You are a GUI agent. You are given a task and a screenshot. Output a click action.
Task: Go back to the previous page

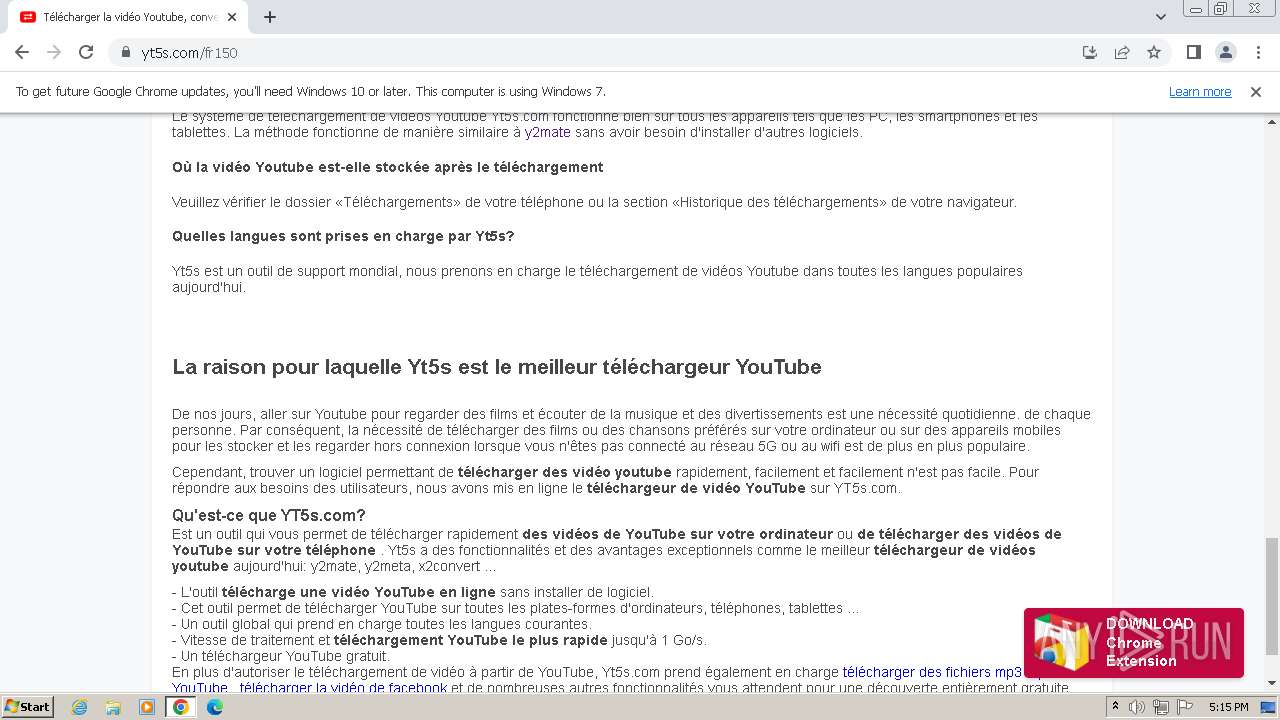pos(22,52)
